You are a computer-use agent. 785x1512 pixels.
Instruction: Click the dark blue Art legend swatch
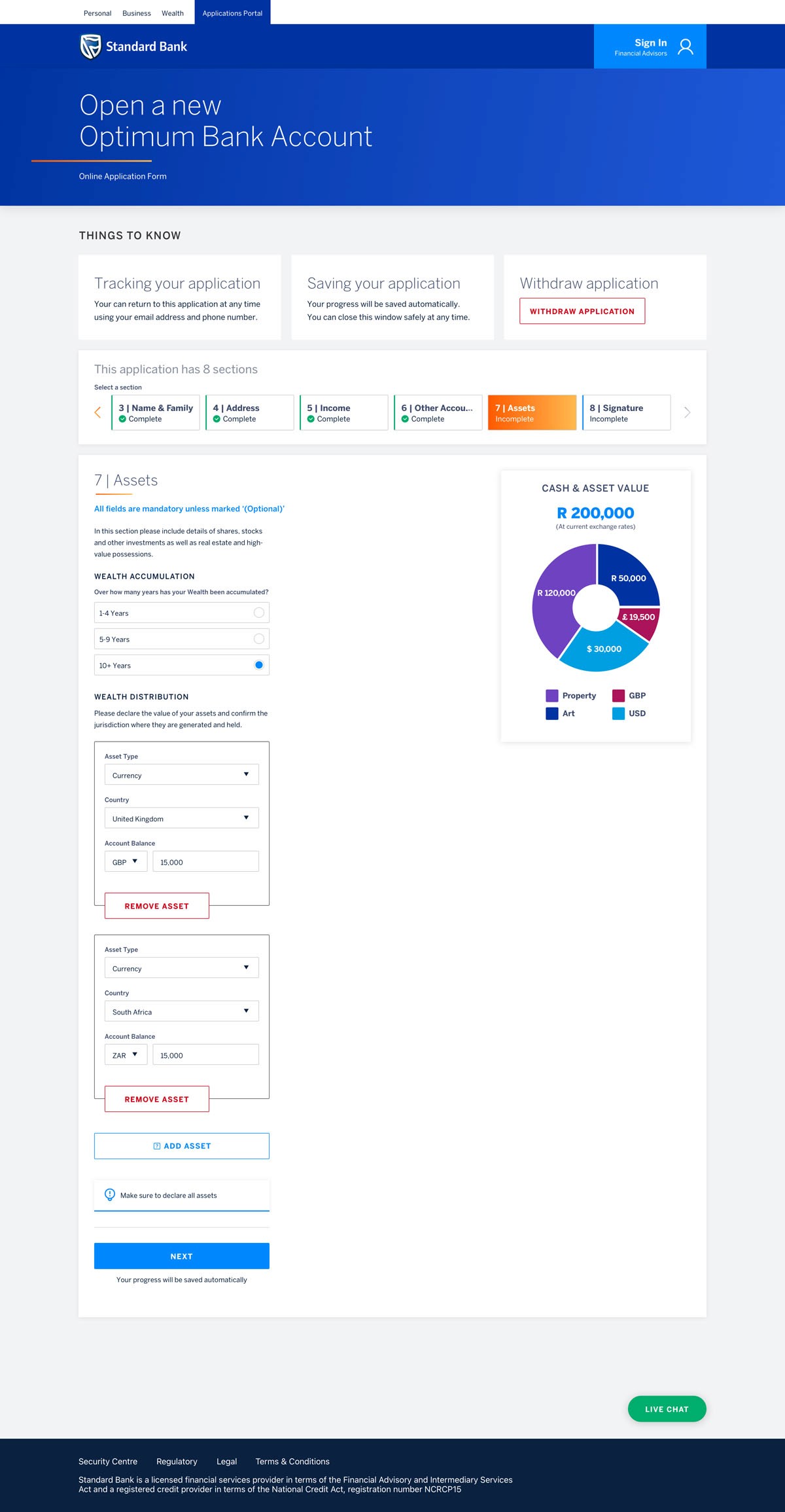pos(552,713)
